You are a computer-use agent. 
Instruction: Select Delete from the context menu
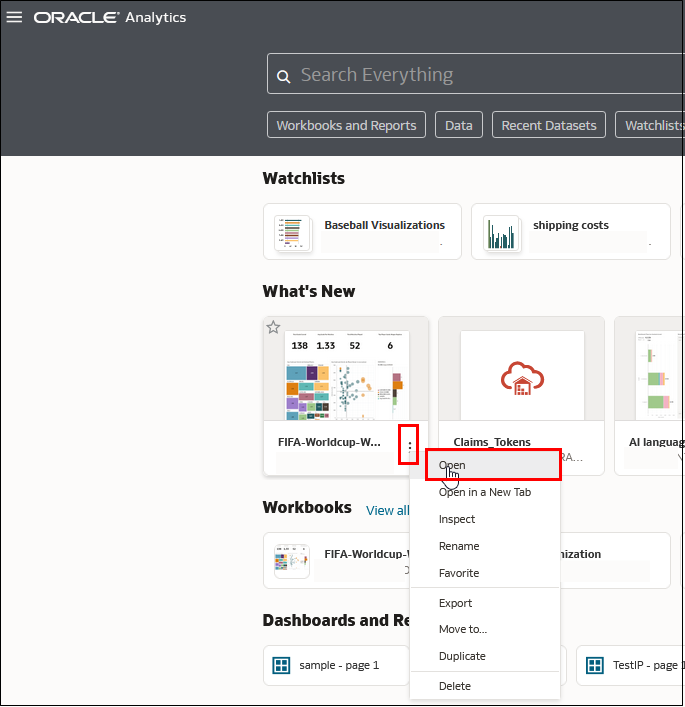coord(485,686)
